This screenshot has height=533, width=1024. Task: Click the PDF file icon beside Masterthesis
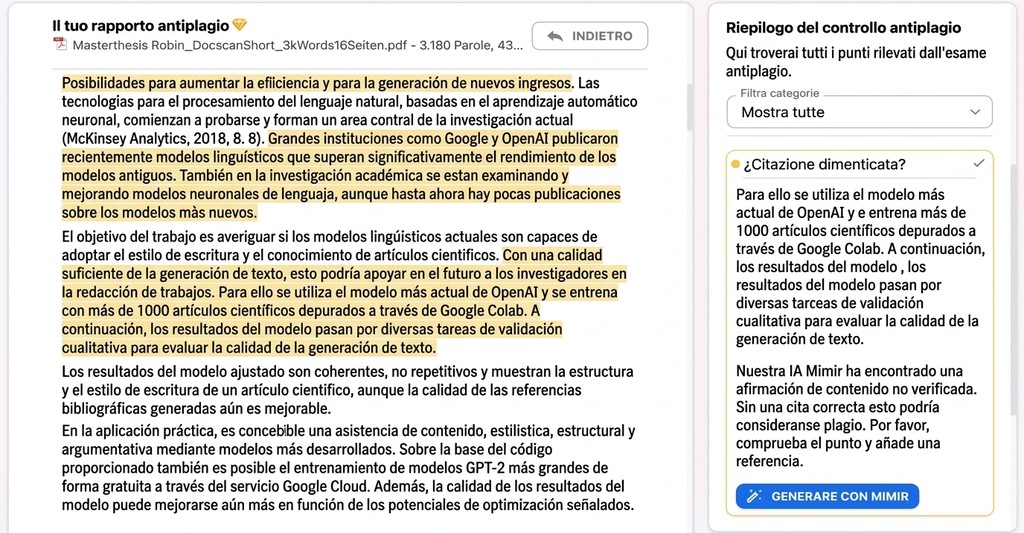coord(60,44)
